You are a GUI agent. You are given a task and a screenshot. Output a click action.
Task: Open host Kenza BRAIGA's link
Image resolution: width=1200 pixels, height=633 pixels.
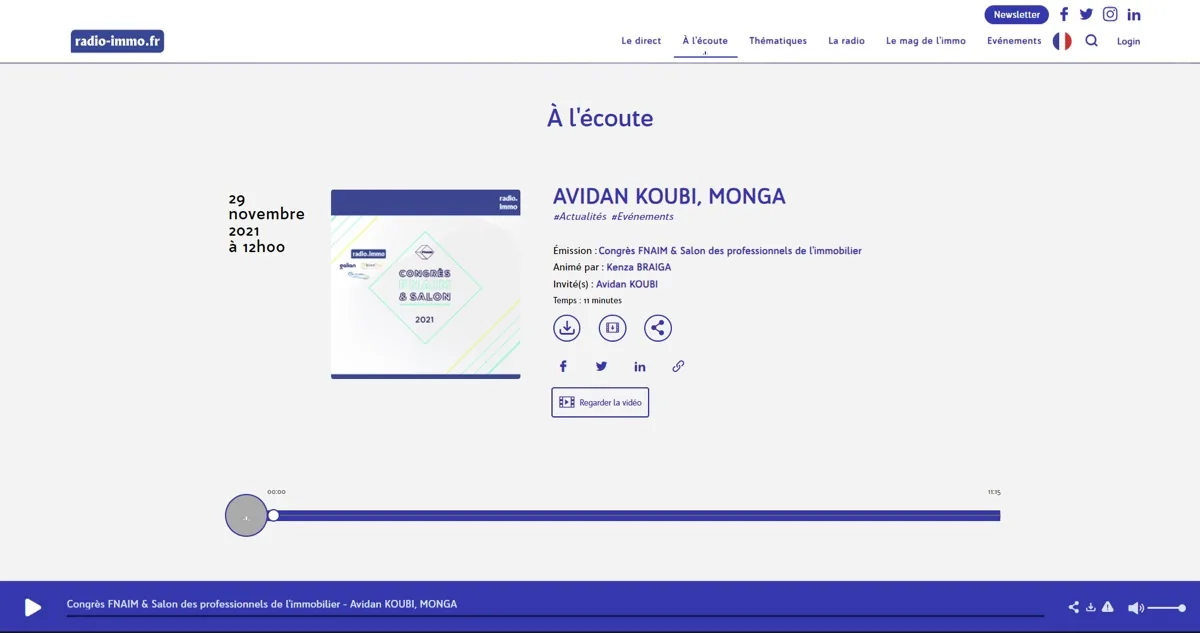tap(639, 268)
